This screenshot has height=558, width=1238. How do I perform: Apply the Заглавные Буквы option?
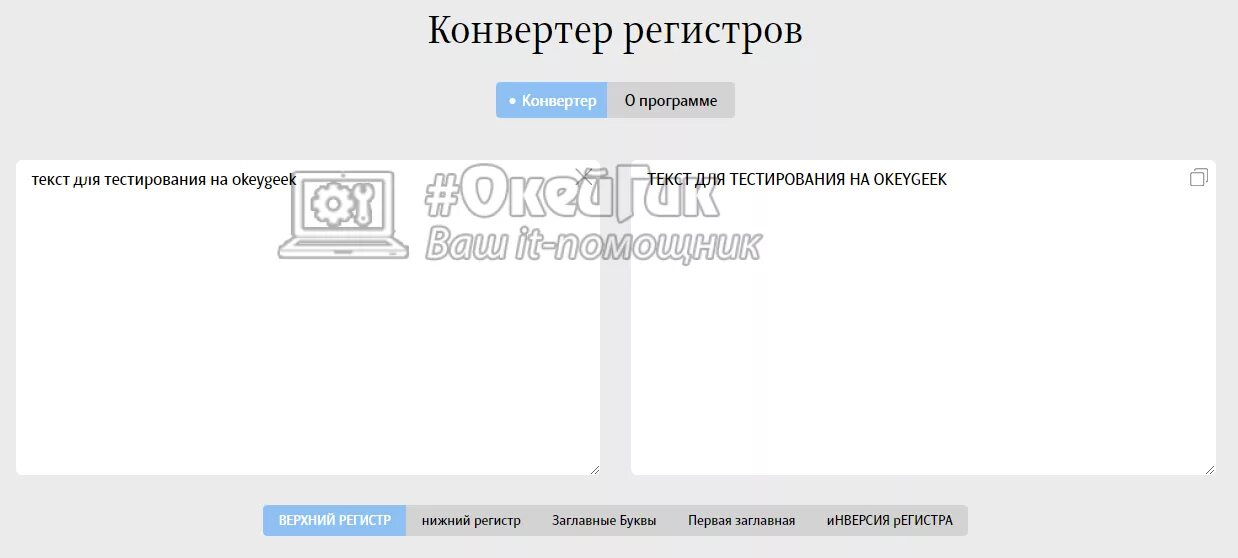click(x=604, y=520)
